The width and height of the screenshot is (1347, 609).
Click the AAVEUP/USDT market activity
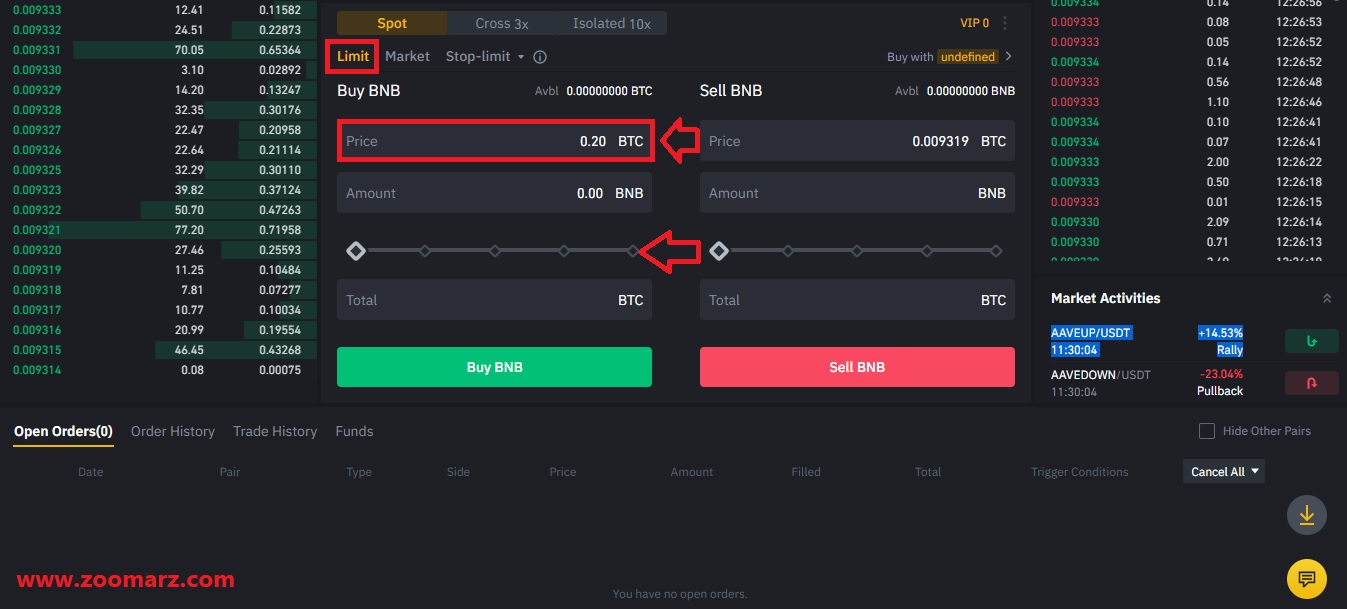click(x=1091, y=332)
